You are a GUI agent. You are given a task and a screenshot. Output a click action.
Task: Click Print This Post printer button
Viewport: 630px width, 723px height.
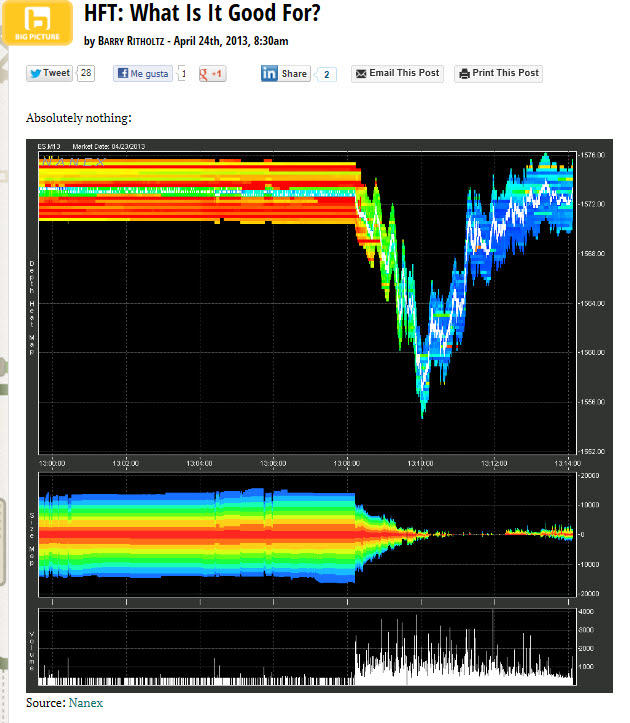pos(498,73)
